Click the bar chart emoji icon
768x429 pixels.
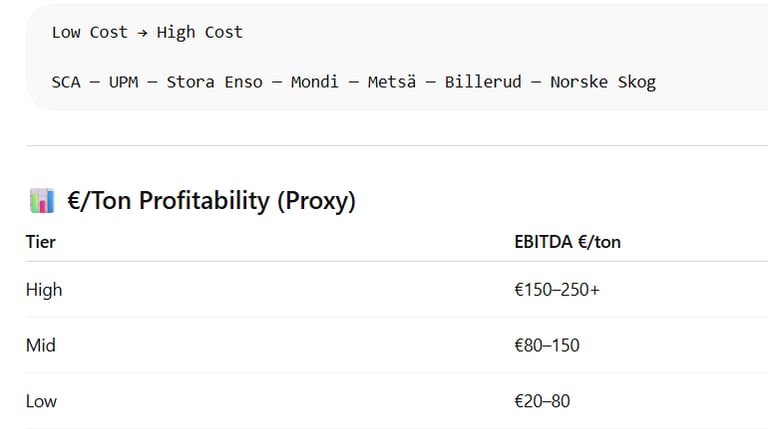pos(41,201)
